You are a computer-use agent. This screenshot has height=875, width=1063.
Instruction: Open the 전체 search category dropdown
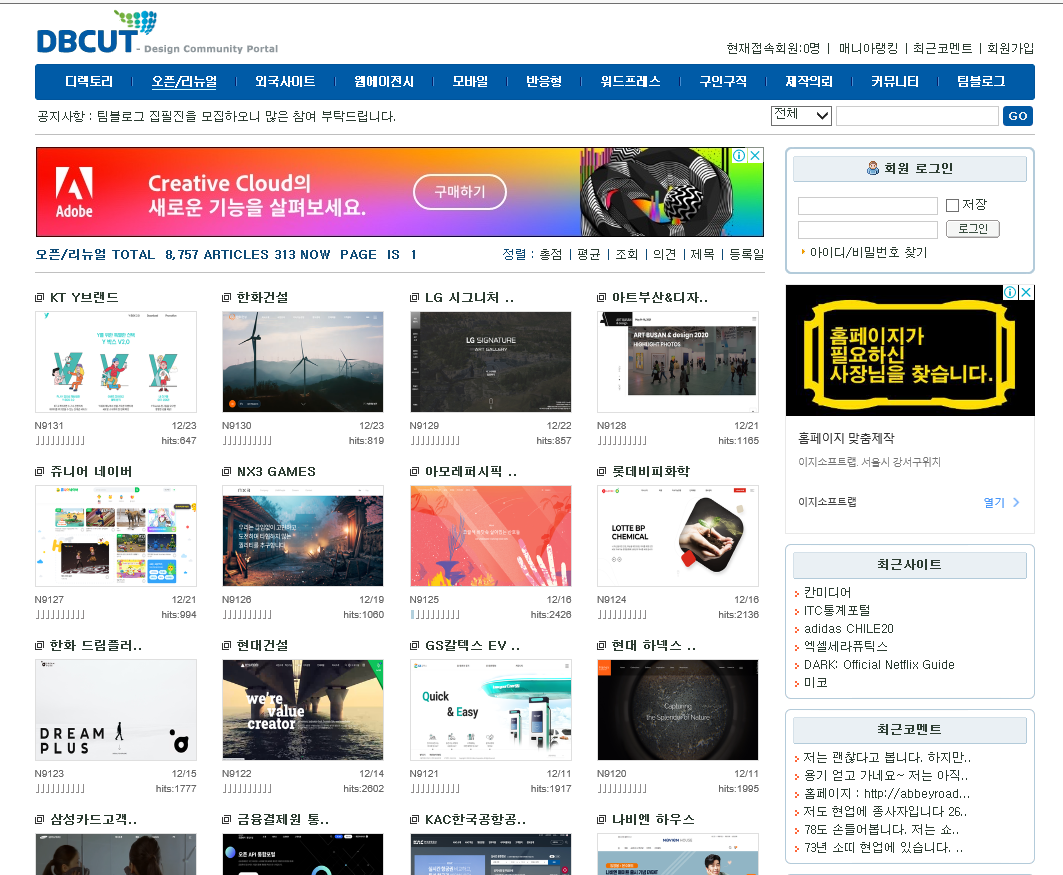click(x=801, y=115)
